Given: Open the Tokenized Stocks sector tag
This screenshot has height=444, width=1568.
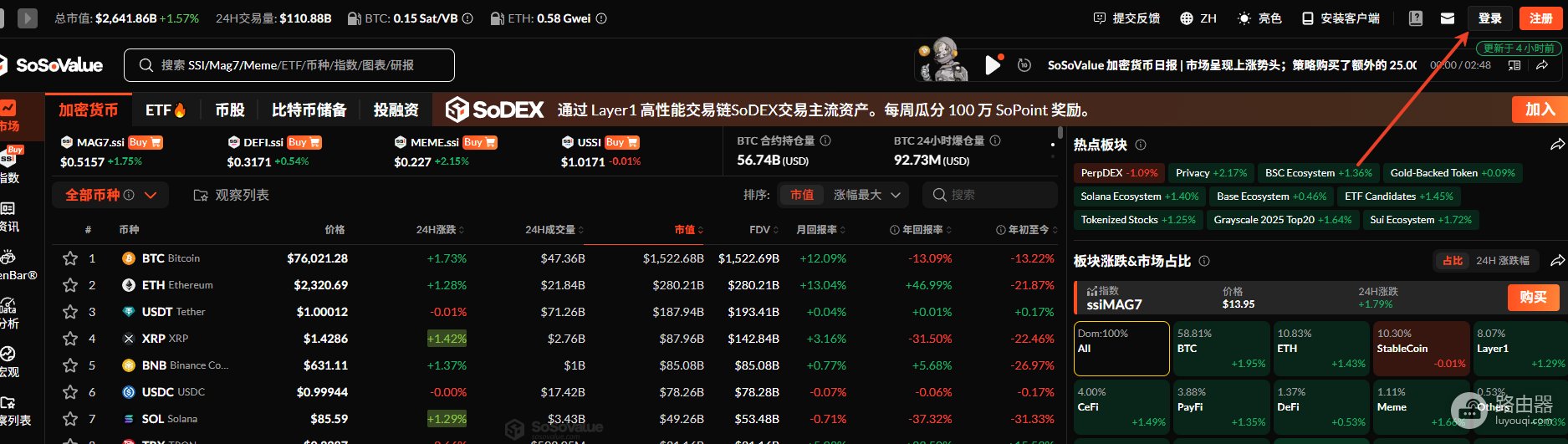Looking at the screenshot, I should tap(1138, 220).
